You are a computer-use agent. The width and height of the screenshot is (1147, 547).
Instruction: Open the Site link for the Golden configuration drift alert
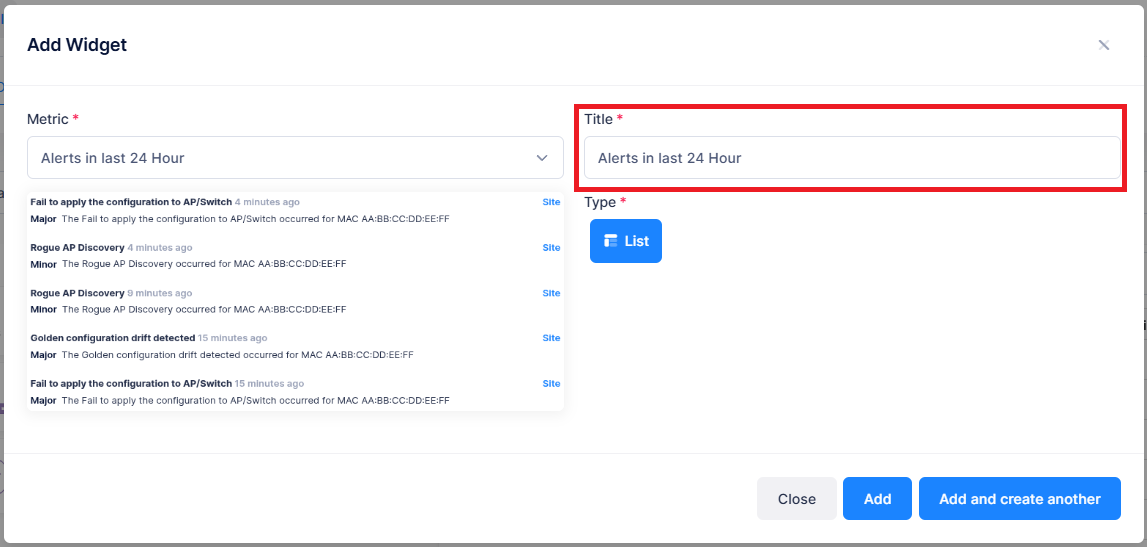click(551, 338)
